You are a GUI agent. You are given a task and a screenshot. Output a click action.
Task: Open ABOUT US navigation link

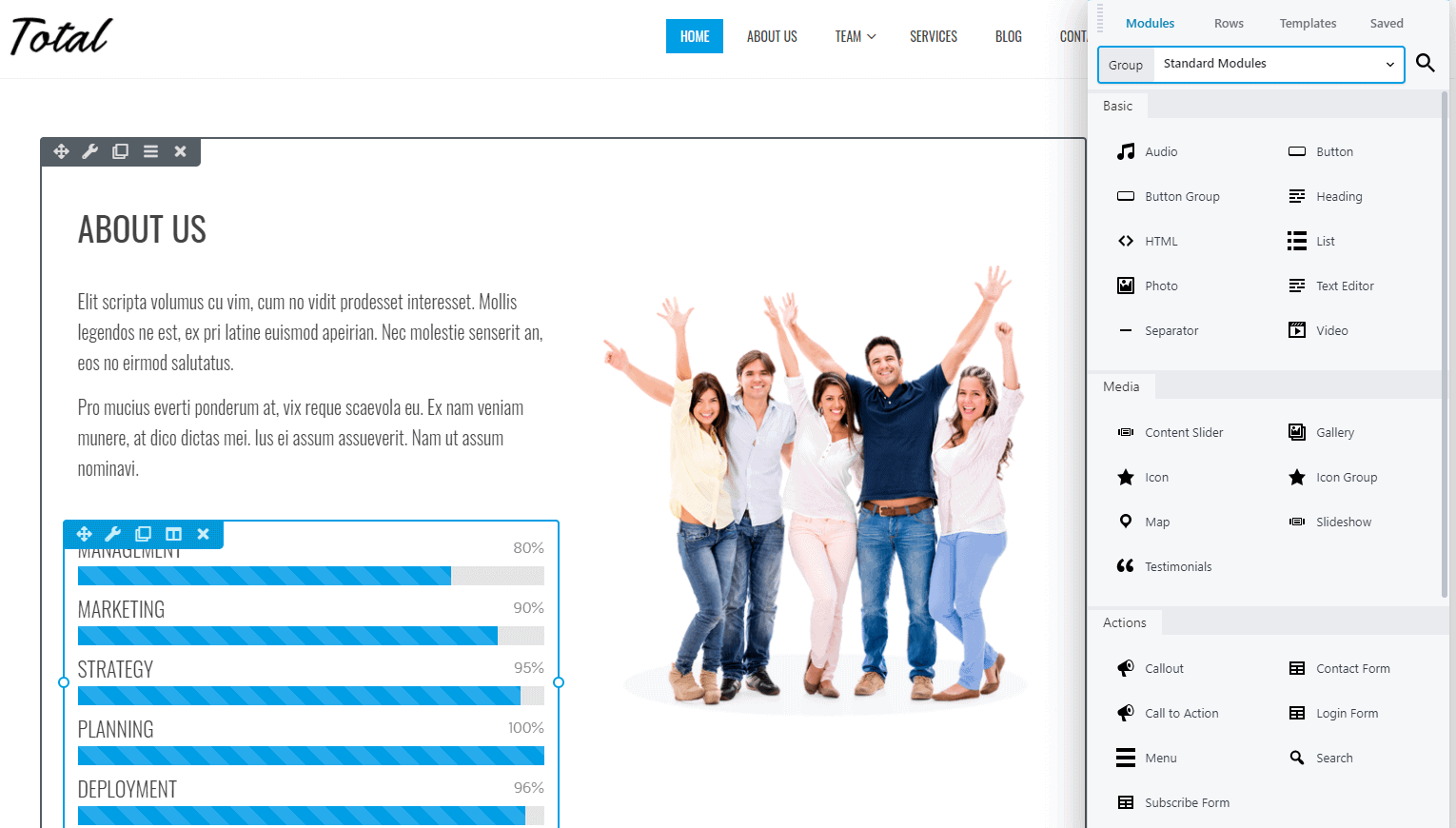772,36
